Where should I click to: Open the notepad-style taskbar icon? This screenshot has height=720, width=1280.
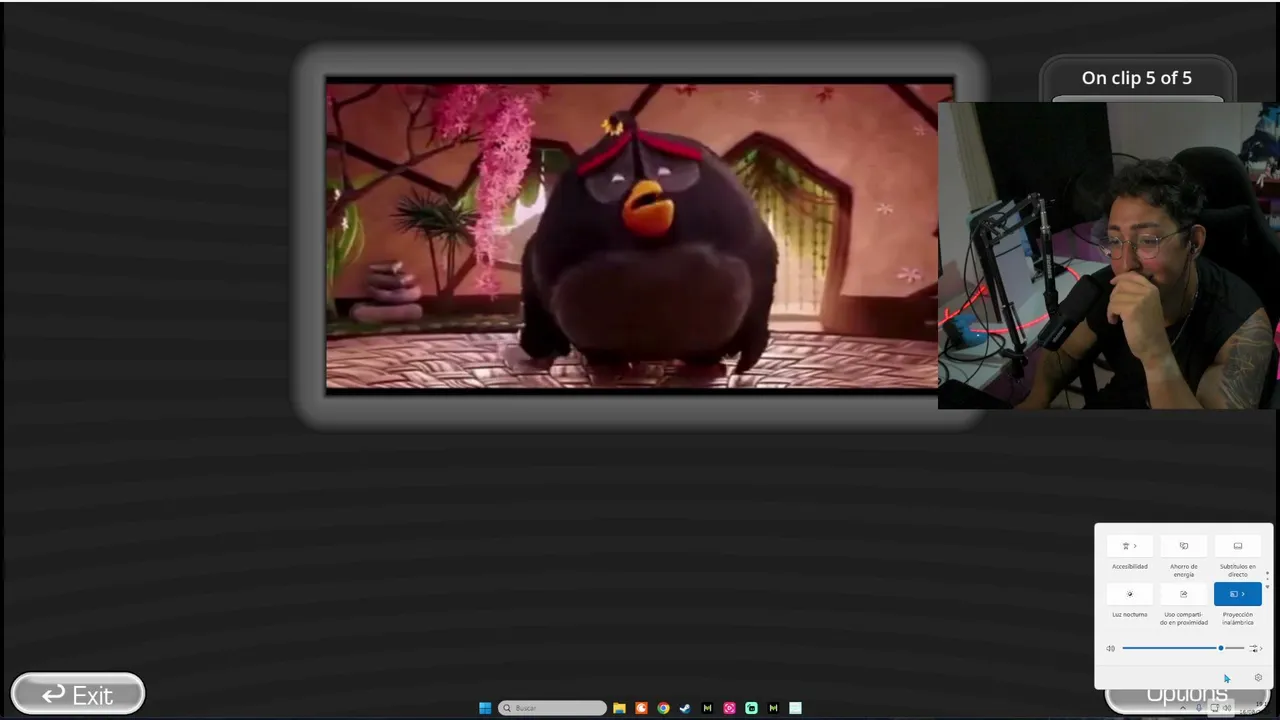795,708
